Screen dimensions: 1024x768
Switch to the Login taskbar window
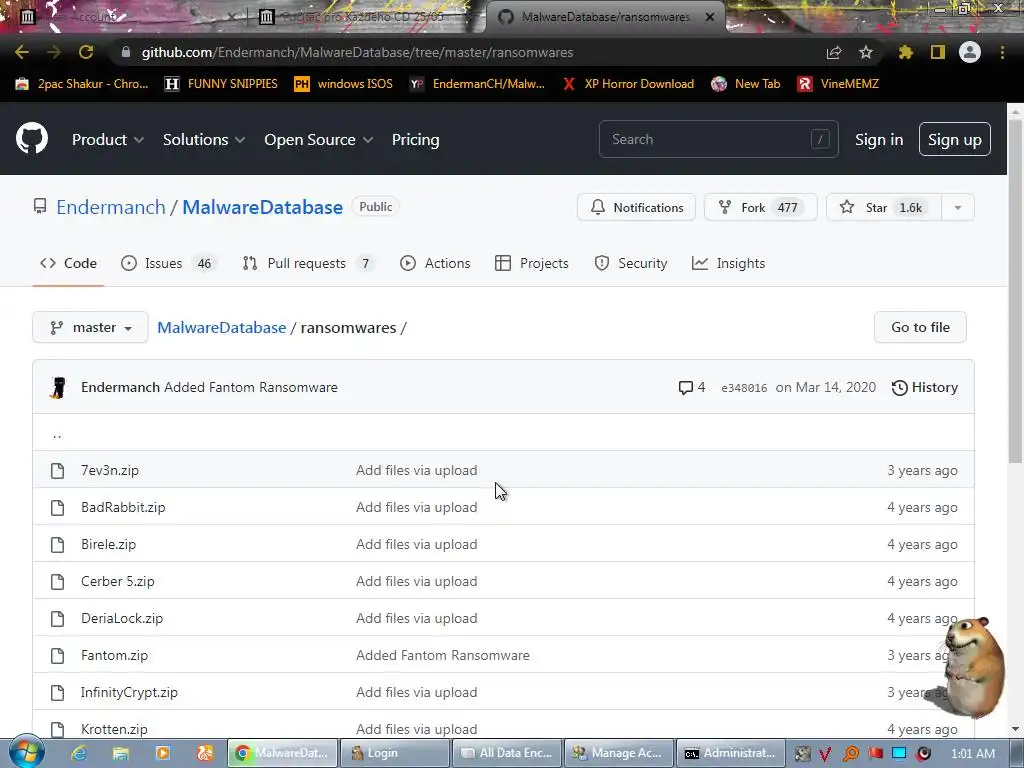click(x=394, y=753)
